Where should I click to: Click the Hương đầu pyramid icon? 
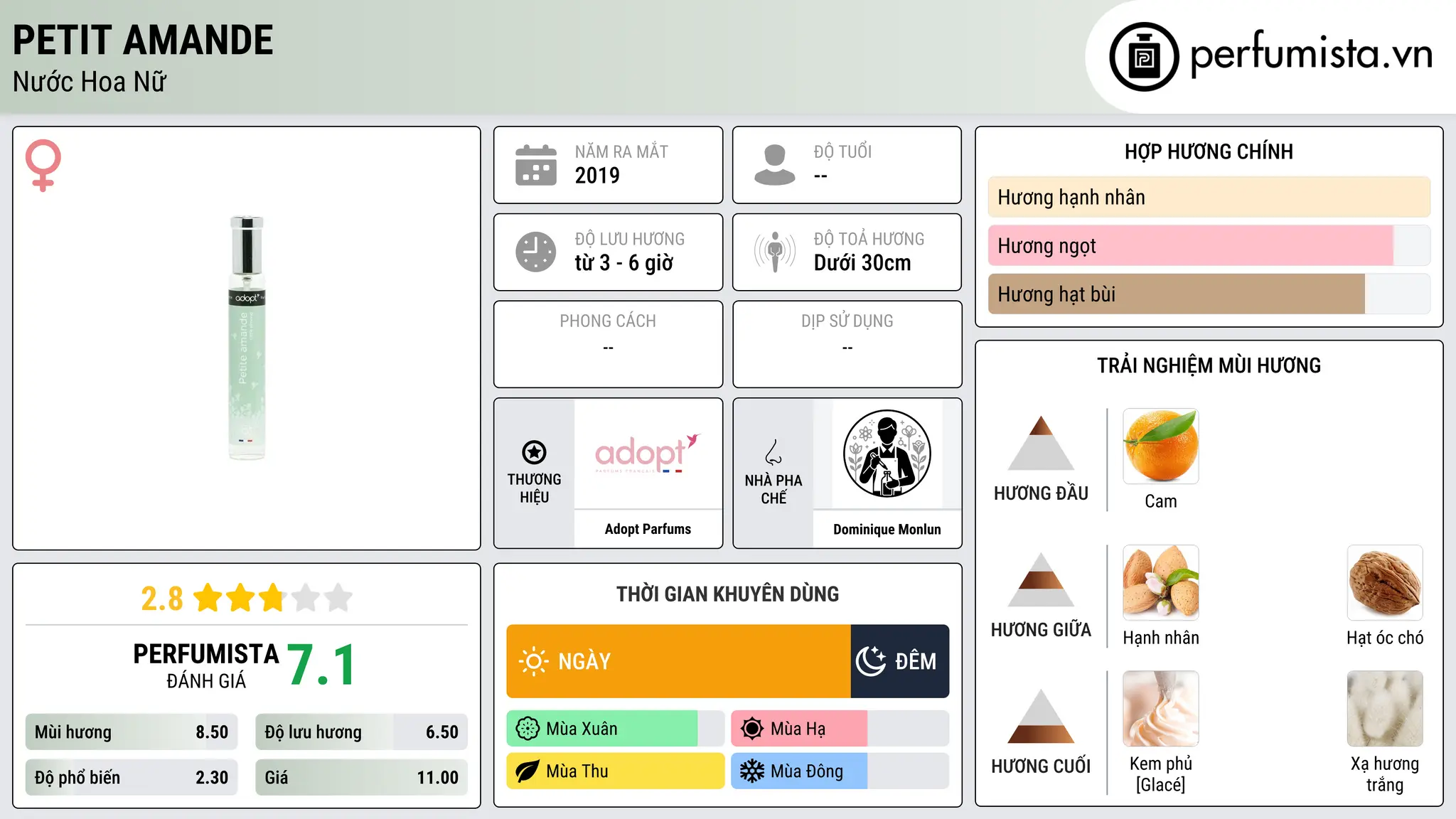(x=1042, y=443)
